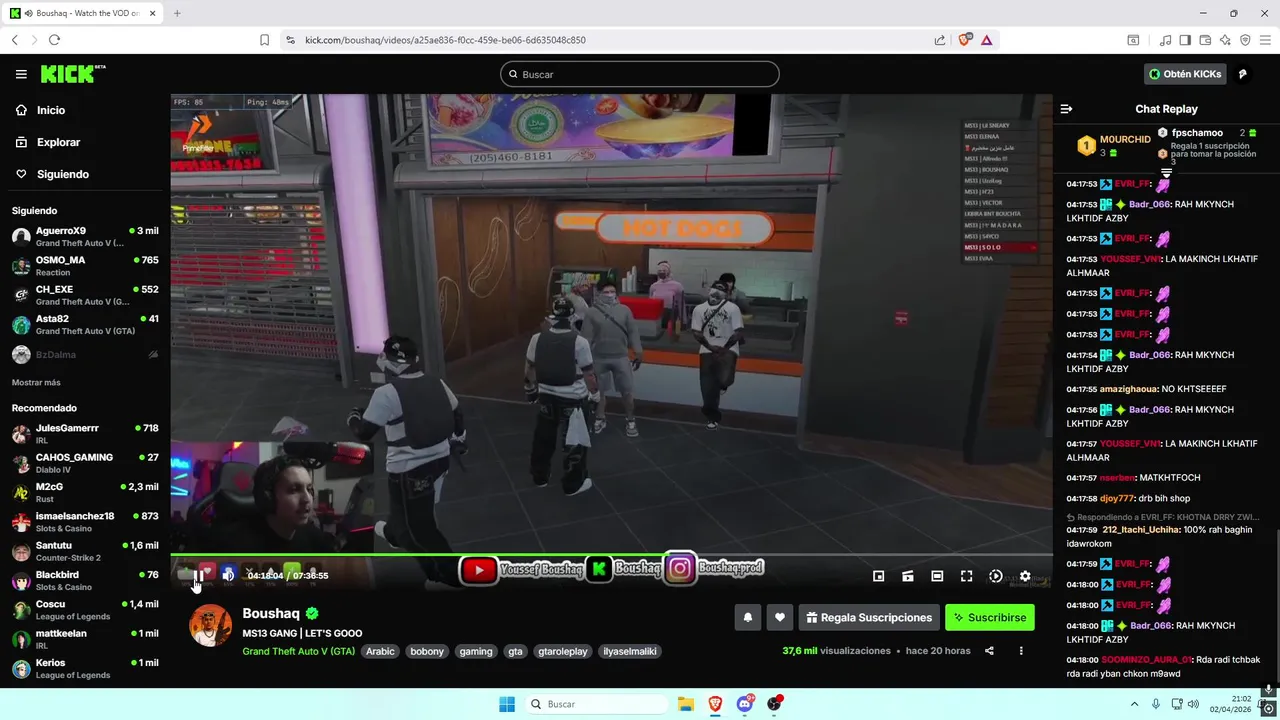Select the bobony tag
1280x720 pixels.
pos(427,651)
